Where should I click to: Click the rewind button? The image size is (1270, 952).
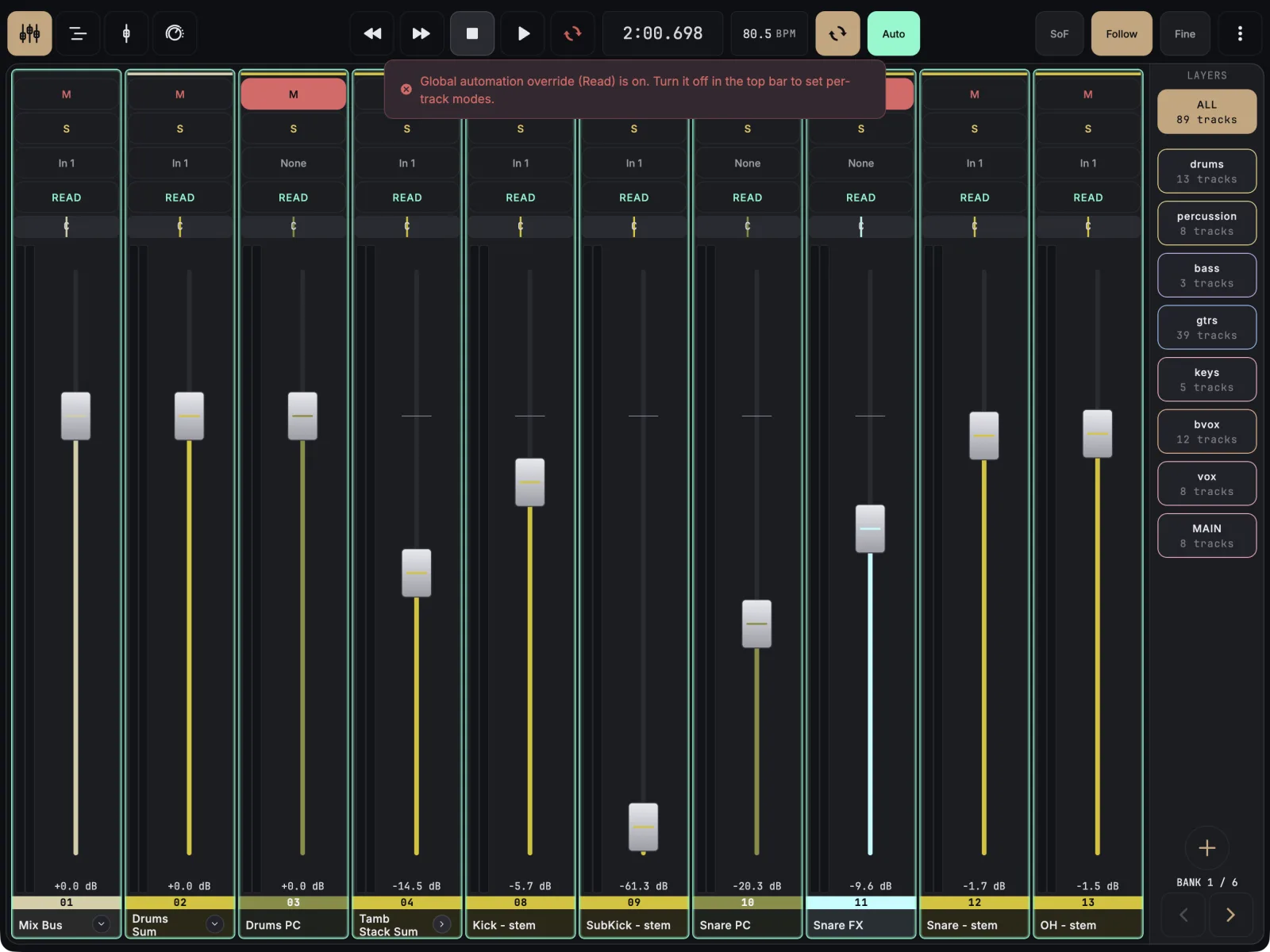[372, 33]
